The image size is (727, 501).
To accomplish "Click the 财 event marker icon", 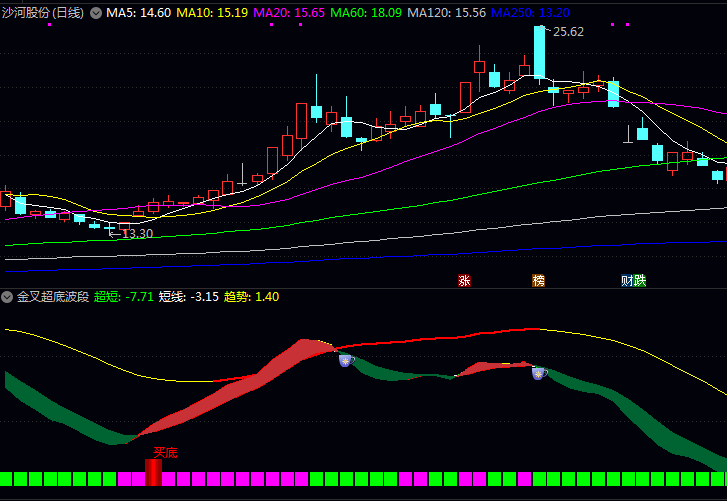I will click(627, 281).
